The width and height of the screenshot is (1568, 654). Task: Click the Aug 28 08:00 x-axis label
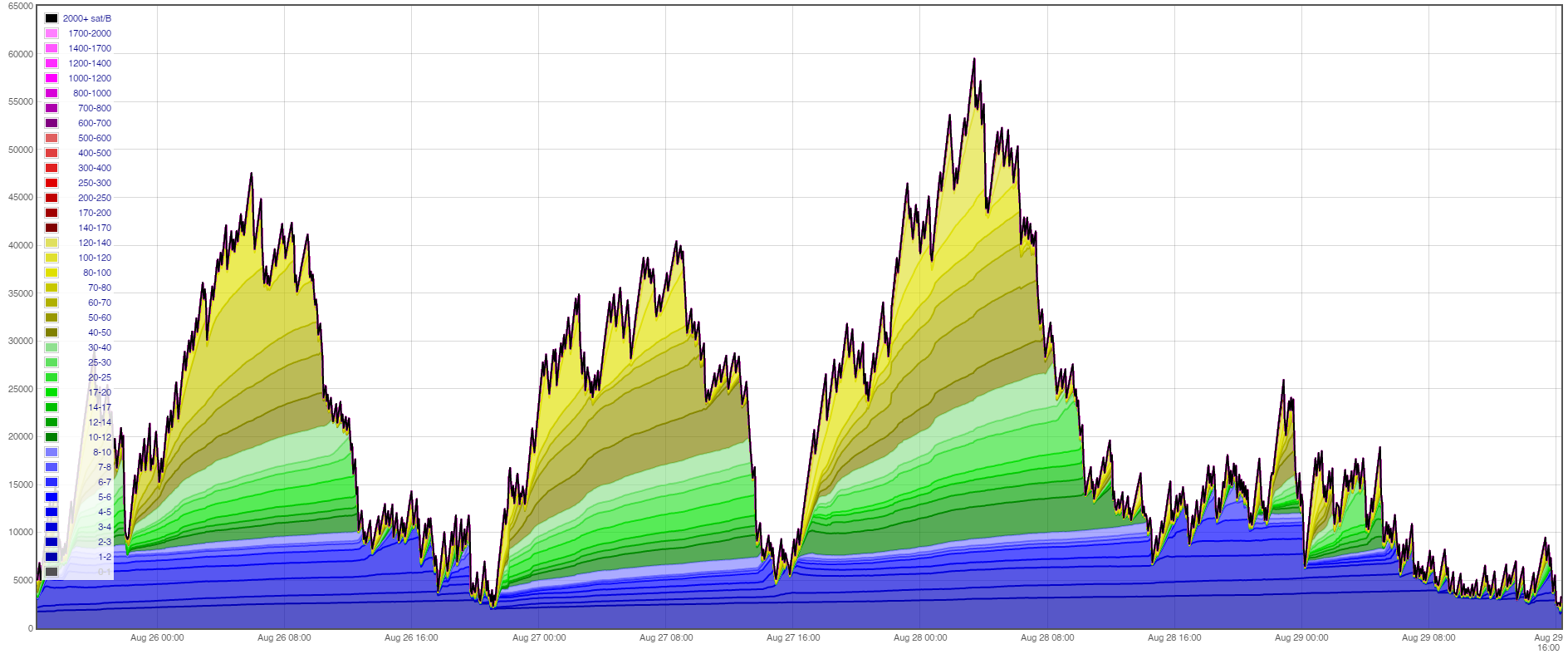(x=1047, y=638)
